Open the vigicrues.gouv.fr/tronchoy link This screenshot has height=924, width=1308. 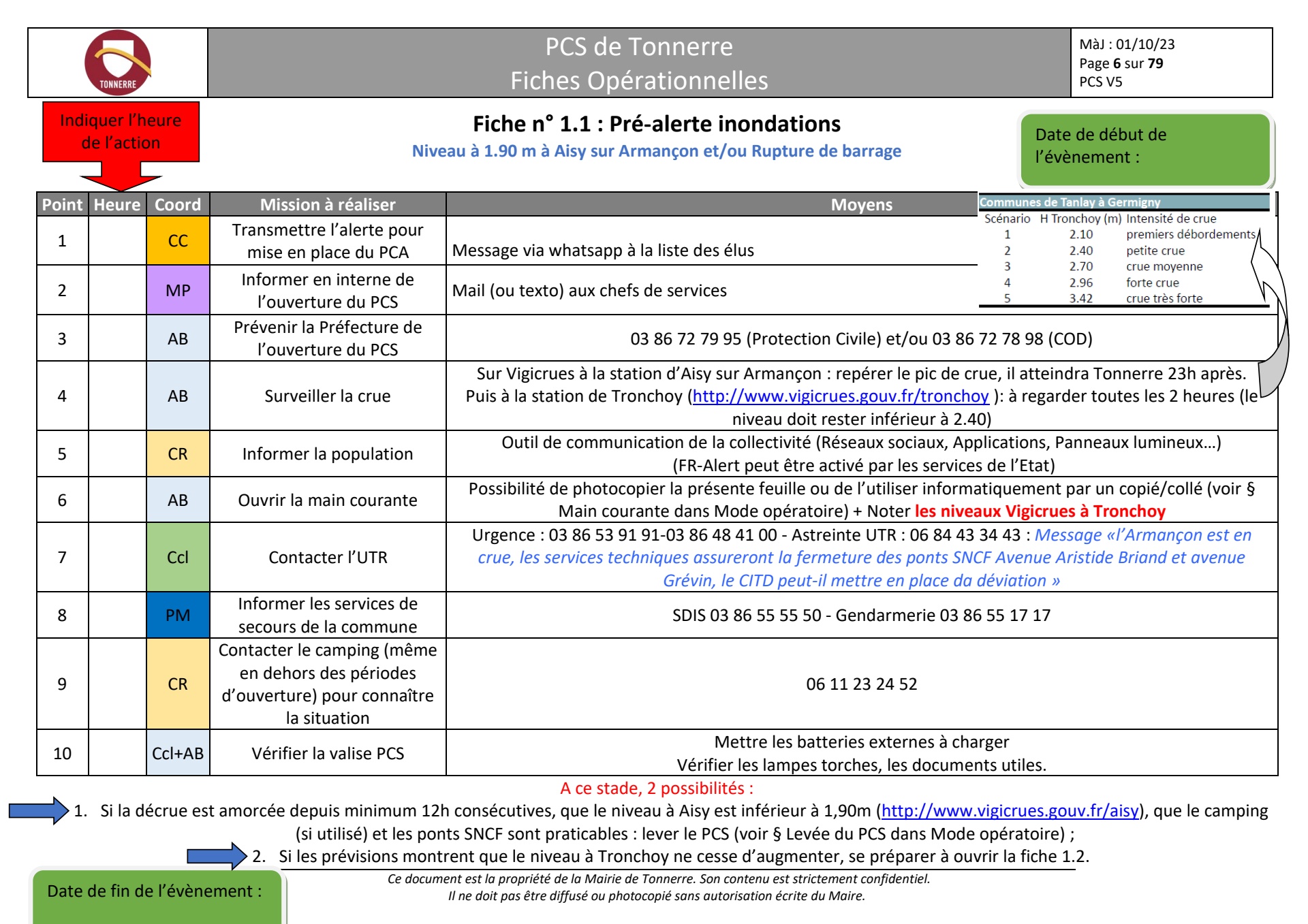[841, 396]
